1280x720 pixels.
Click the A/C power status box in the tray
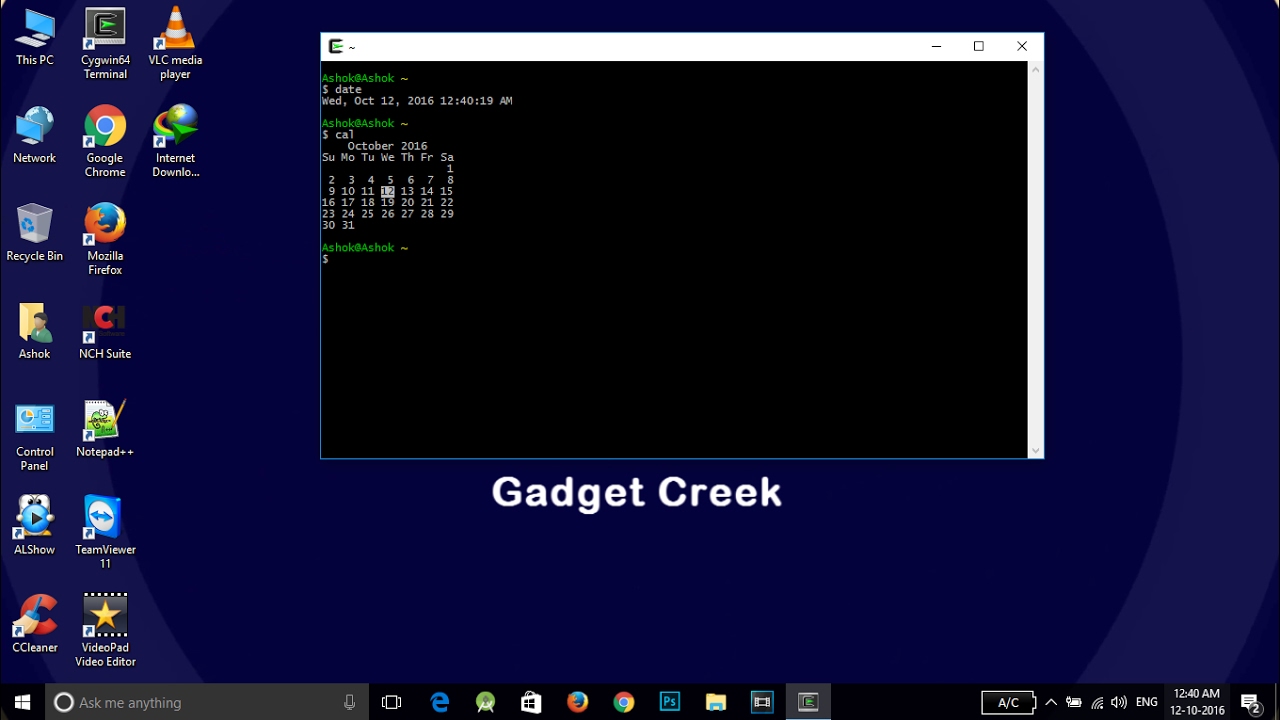(1008, 702)
